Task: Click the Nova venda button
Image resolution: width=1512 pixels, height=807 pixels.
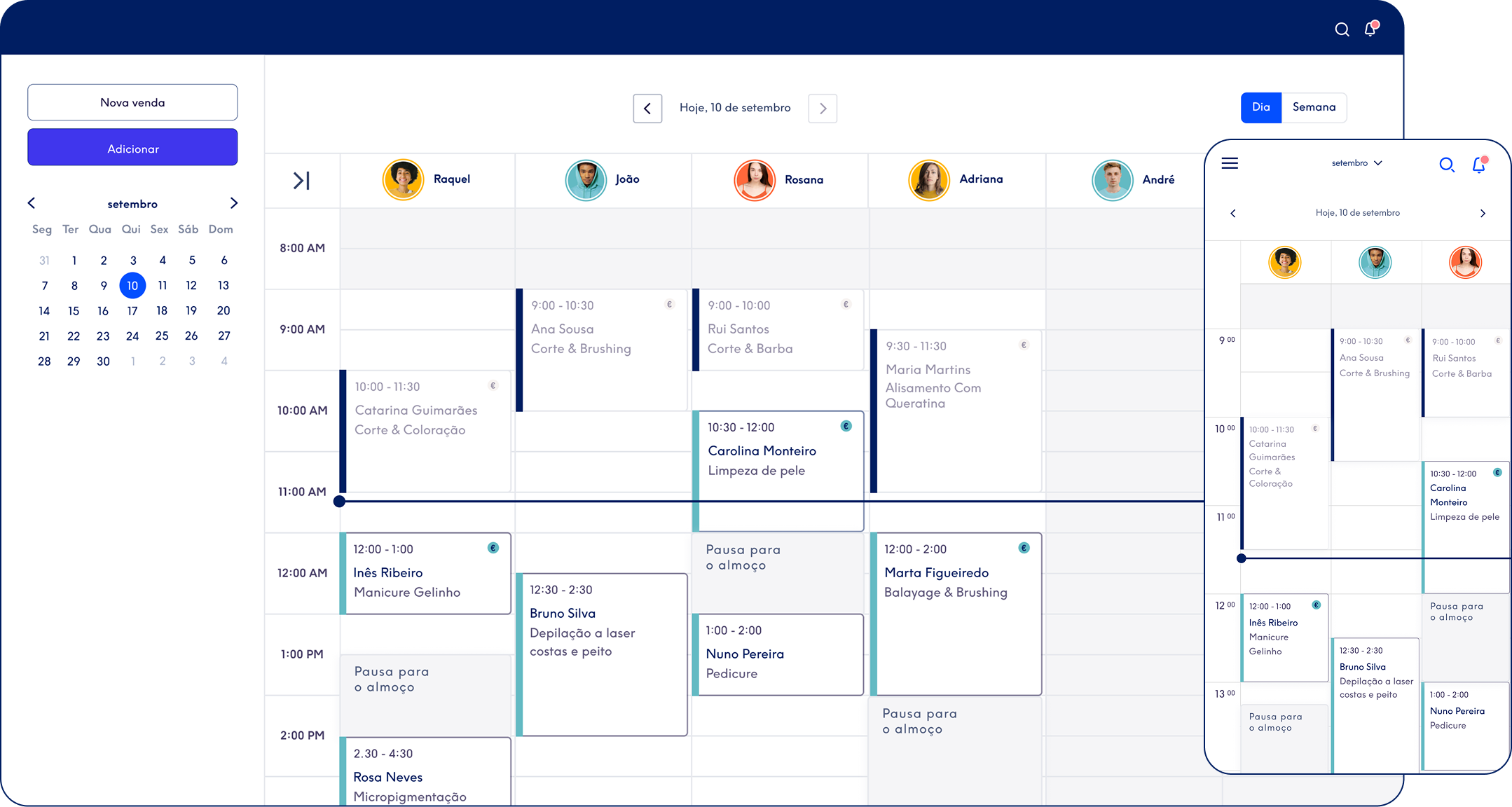Action: [x=132, y=102]
